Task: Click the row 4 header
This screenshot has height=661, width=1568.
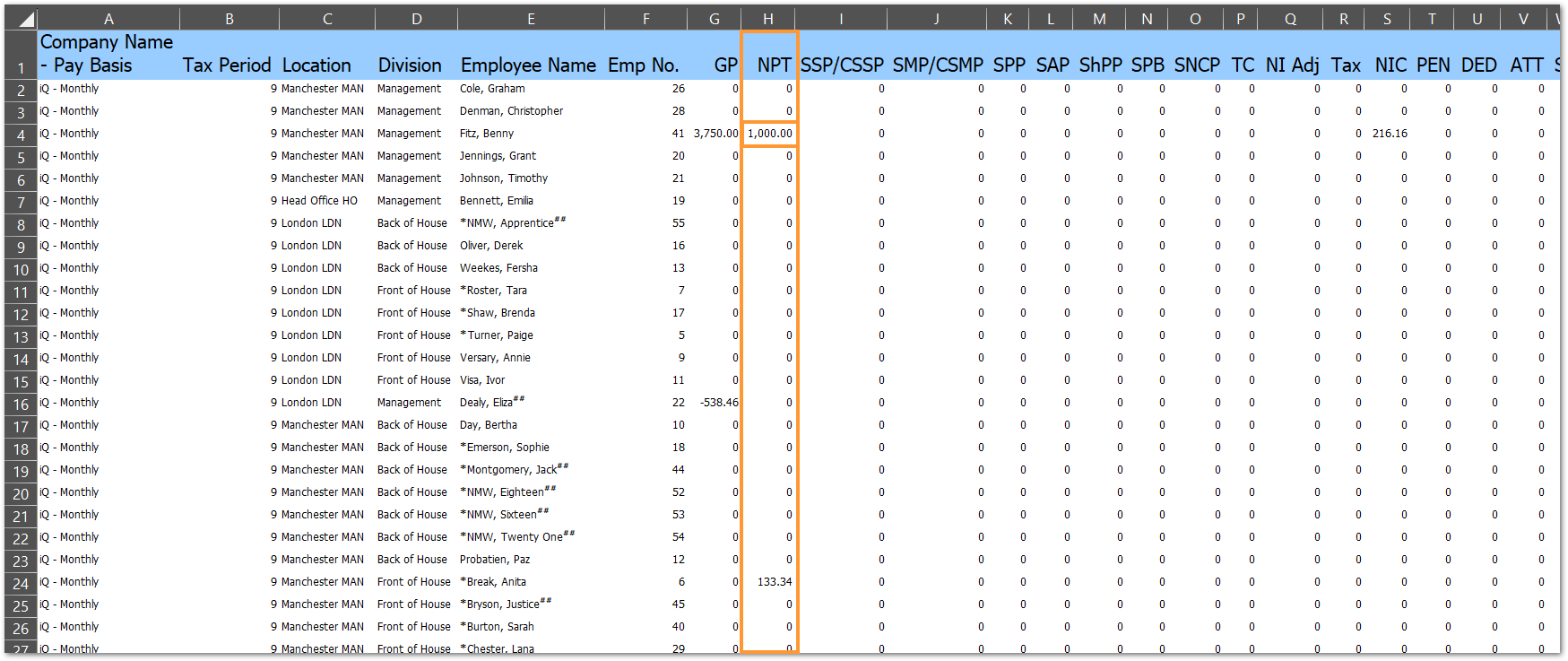Action: click(x=21, y=135)
